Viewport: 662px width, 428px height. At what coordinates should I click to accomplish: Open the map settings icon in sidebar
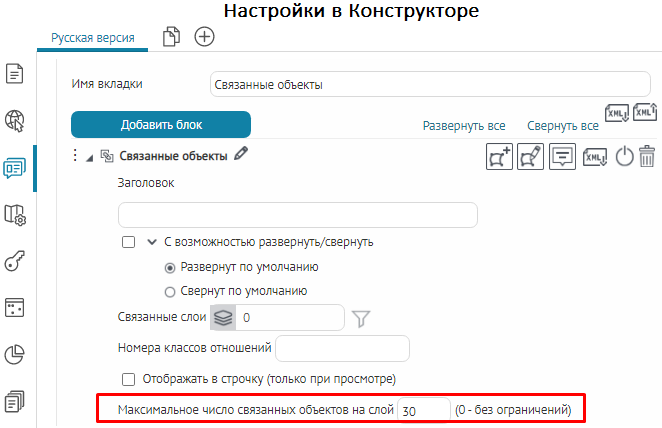[15, 214]
